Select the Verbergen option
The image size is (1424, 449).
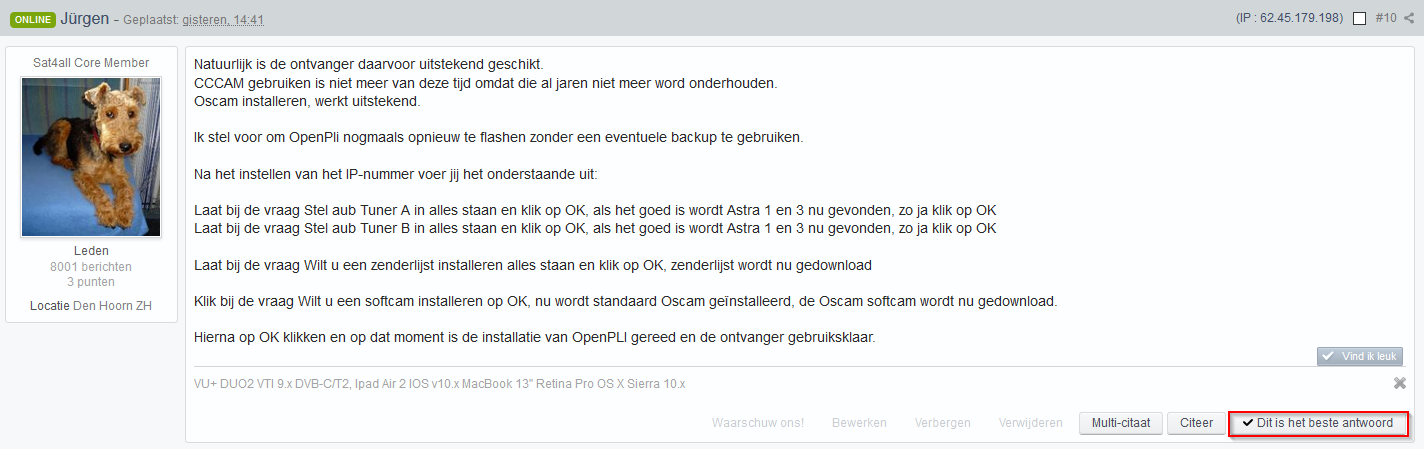942,423
